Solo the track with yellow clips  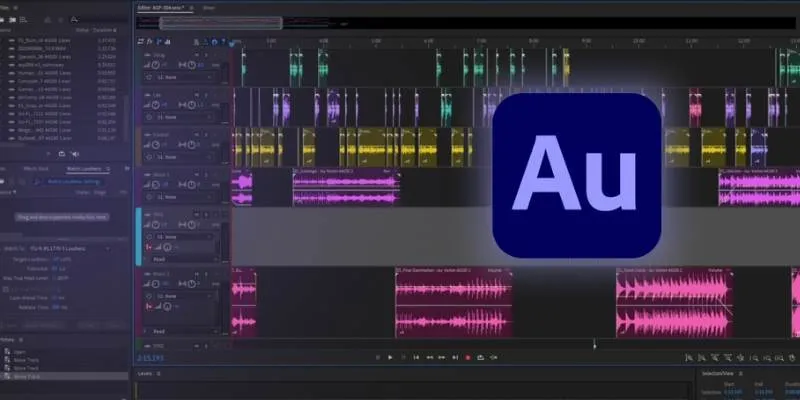(206, 135)
